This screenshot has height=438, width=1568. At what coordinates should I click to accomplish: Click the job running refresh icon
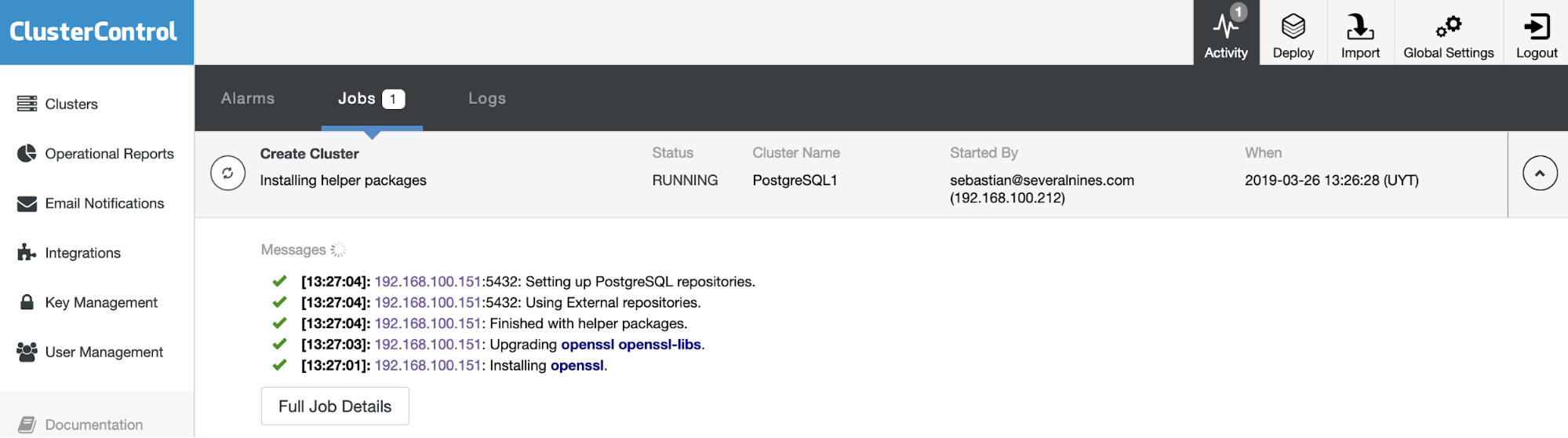tap(227, 173)
